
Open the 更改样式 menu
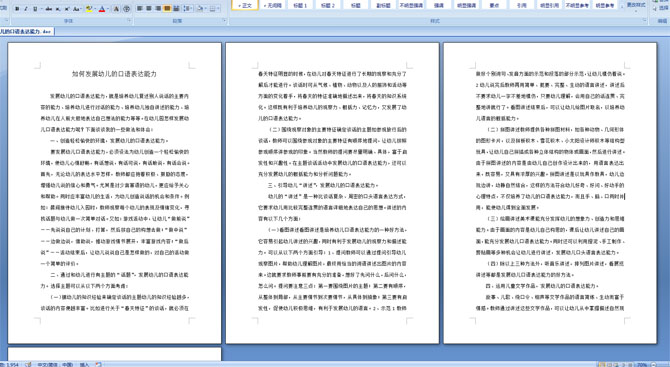point(636,5)
